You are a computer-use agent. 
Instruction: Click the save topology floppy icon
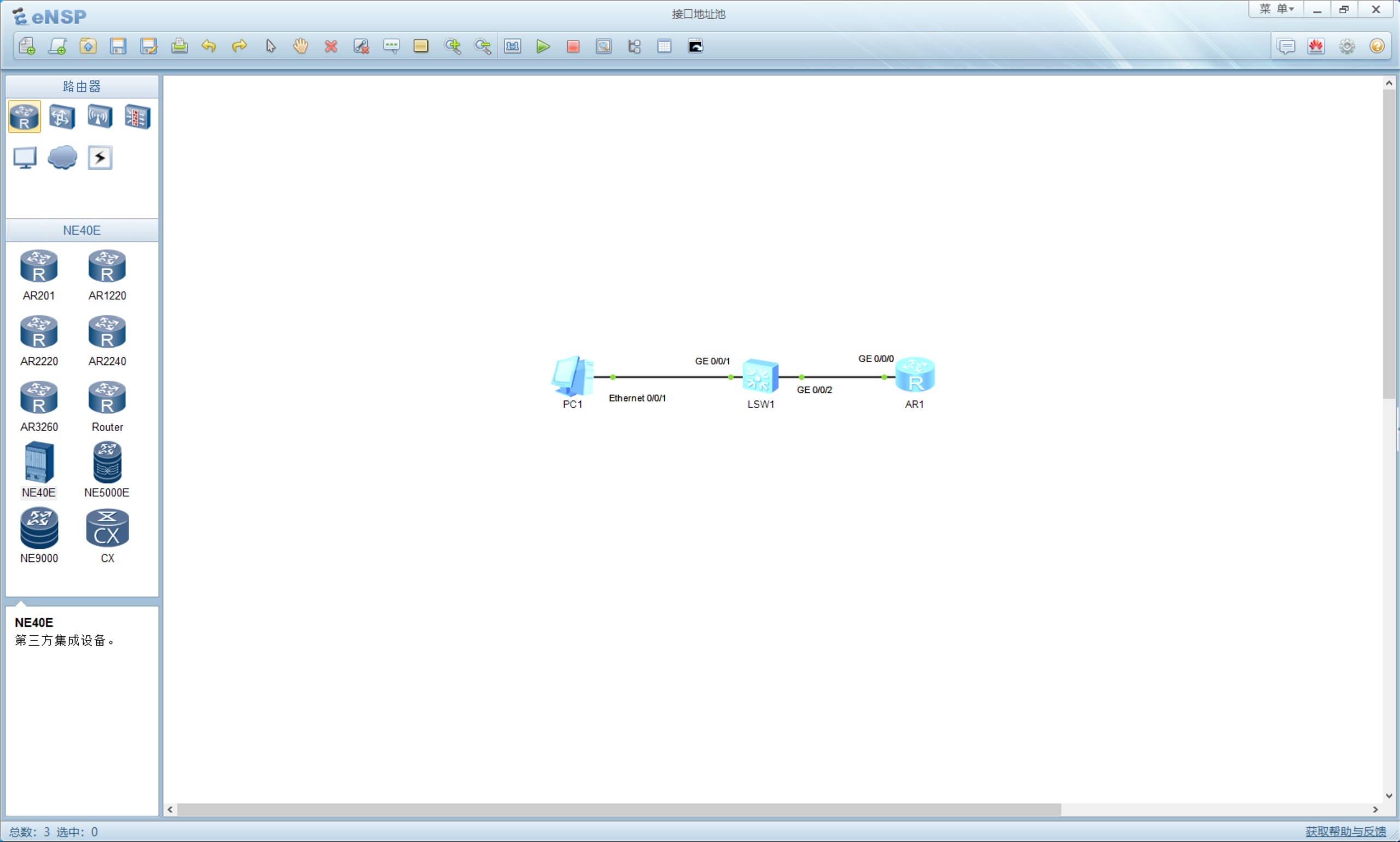point(118,46)
